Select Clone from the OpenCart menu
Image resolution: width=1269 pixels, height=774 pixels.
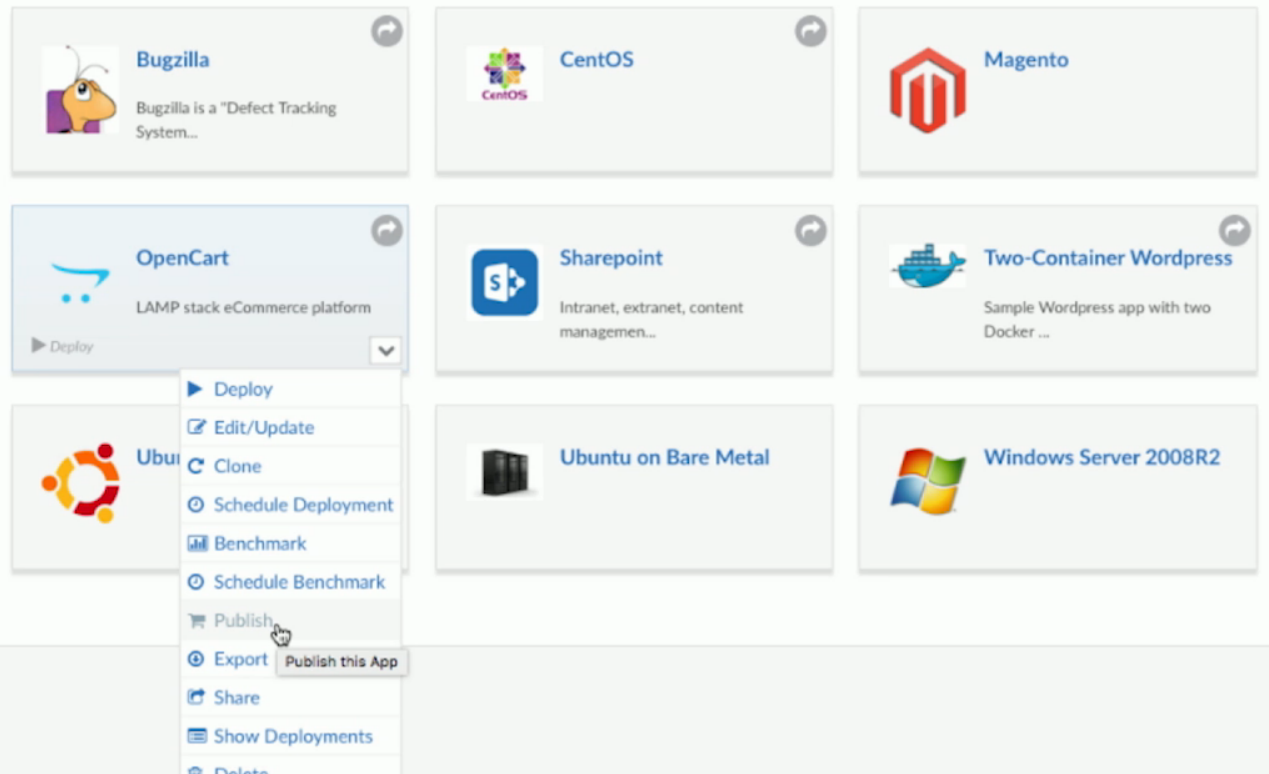[237, 466]
